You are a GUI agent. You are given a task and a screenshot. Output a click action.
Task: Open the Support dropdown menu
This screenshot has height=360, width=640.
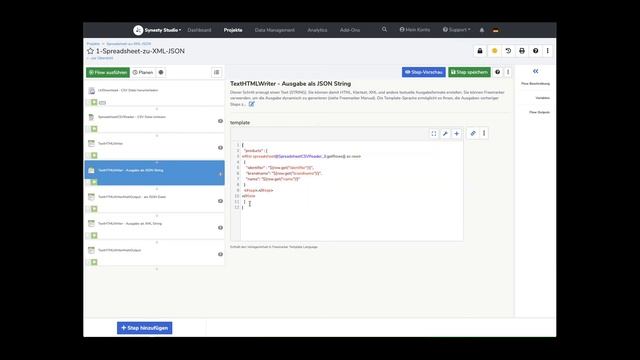click(x=456, y=30)
